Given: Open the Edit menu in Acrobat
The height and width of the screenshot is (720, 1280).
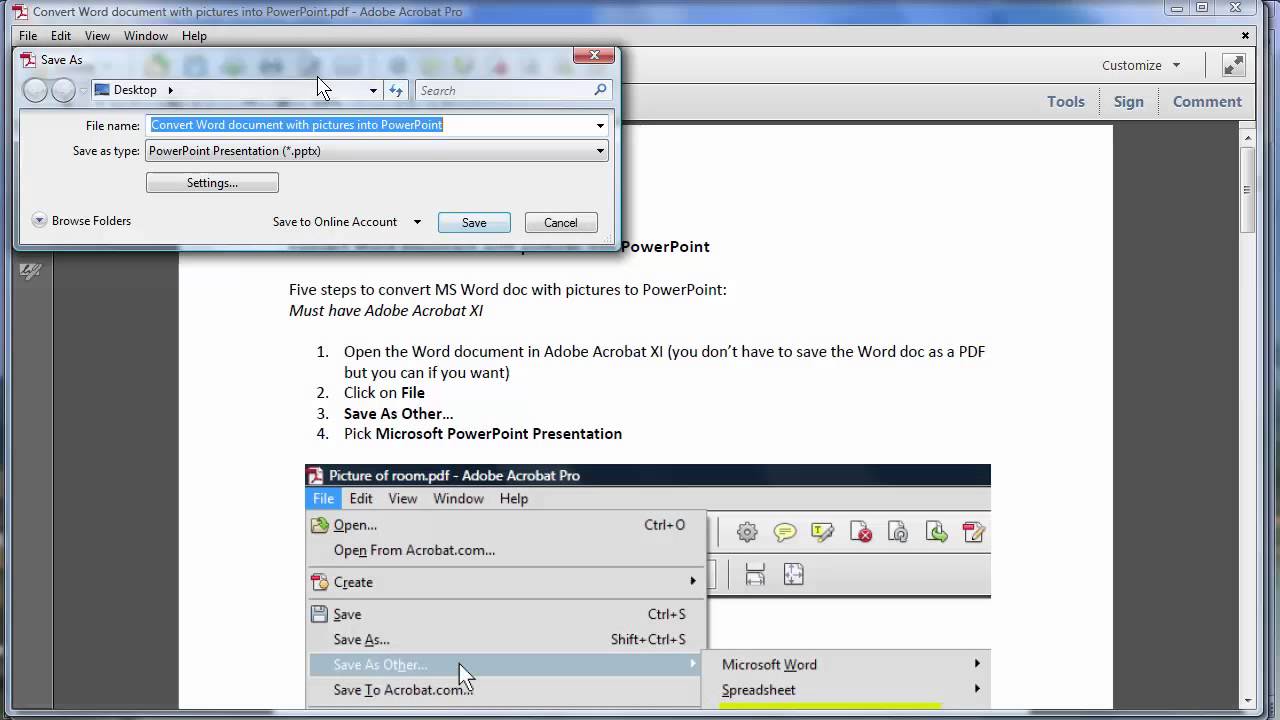Looking at the screenshot, I should (x=61, y=36).
